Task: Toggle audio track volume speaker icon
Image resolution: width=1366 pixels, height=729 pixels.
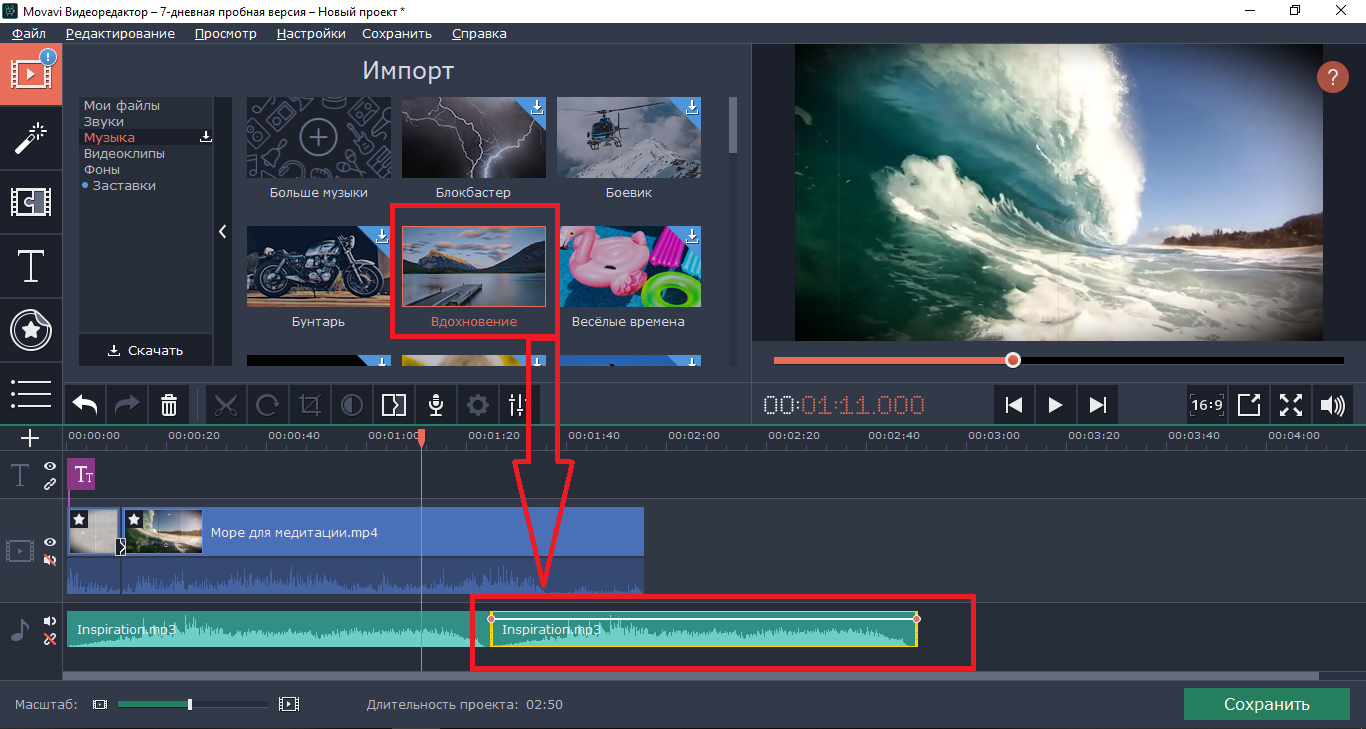Action: click(50, 621)
